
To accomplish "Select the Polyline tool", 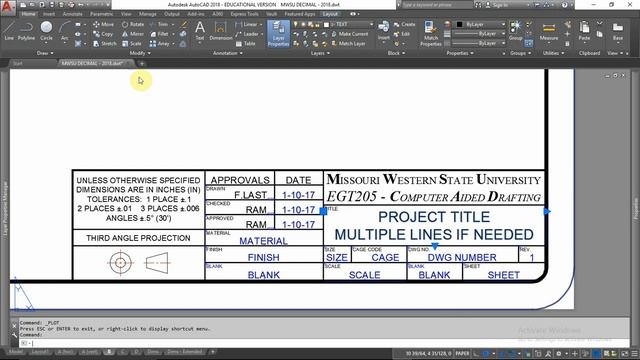I will (26, 31).
